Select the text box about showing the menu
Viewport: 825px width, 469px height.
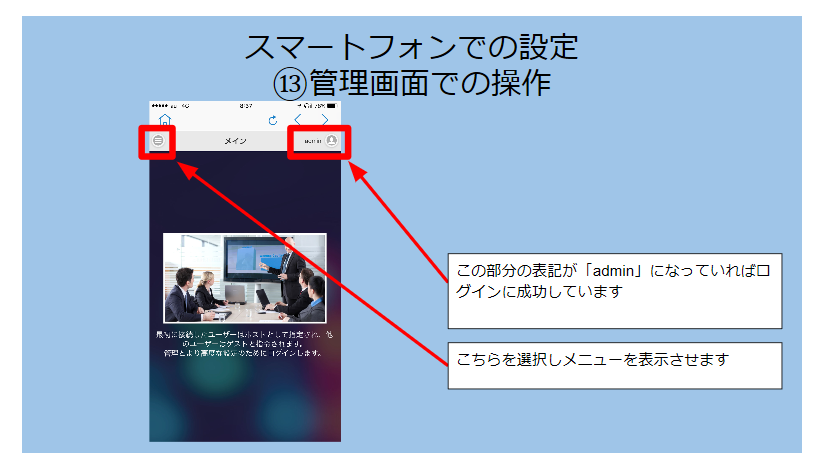[x=613, y=366]
